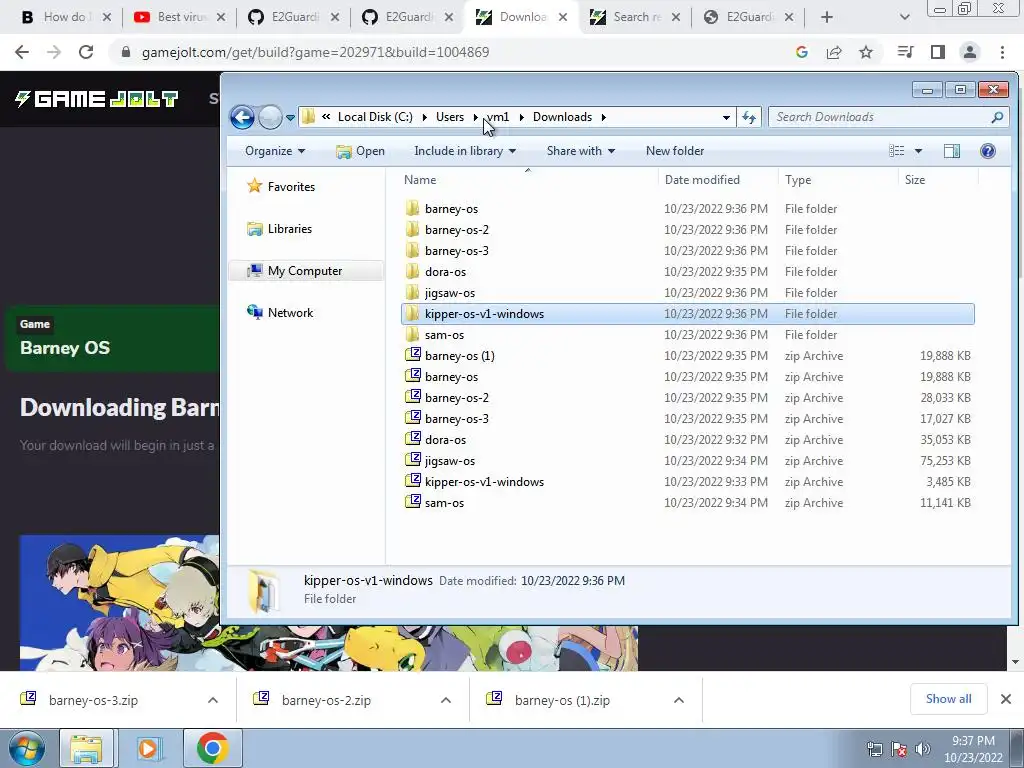Click the Open toolbar button
Screen dimensions: 1024x768
[360, 151]
